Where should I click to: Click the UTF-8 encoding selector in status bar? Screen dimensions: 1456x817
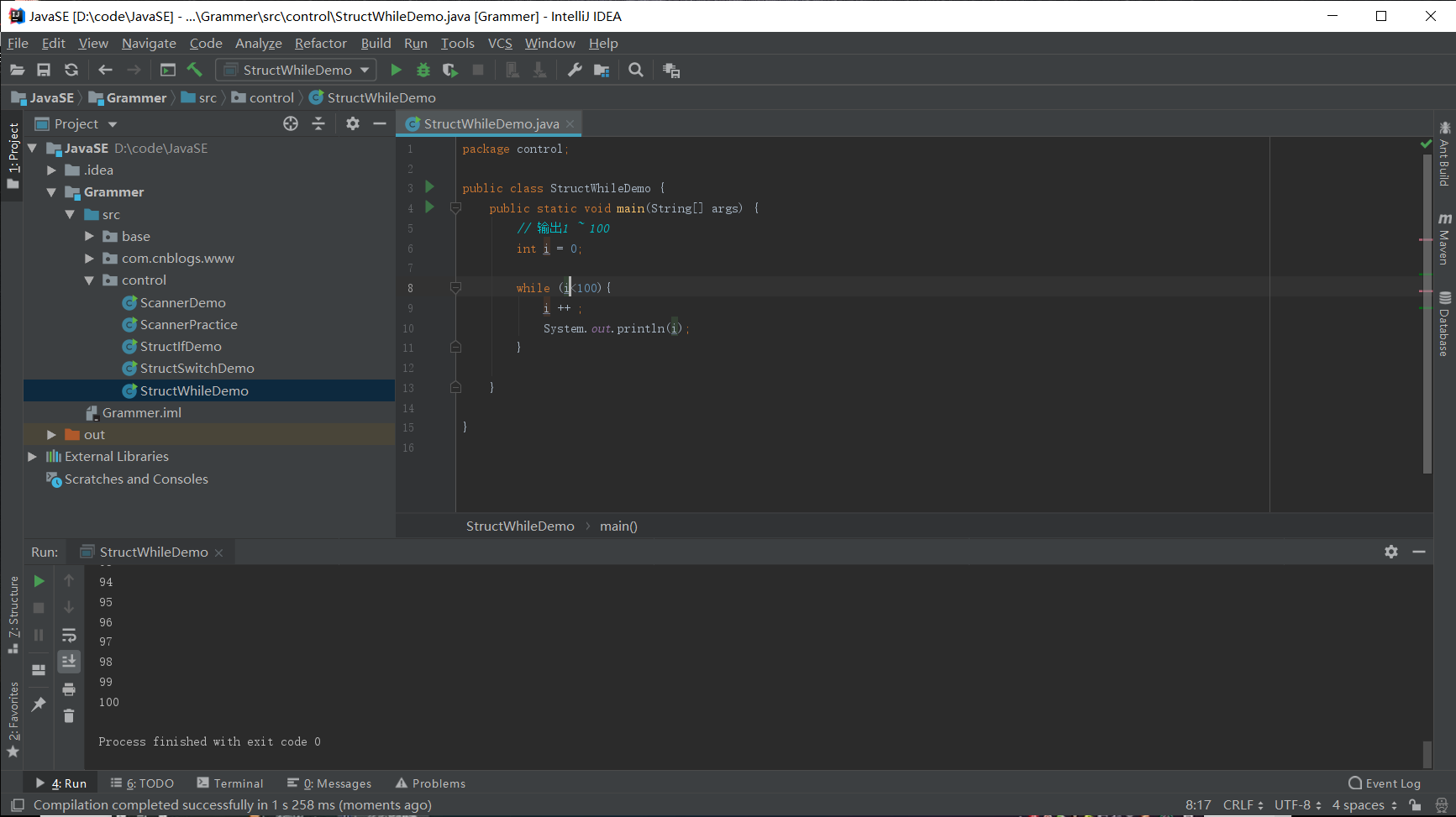point(1297,805)
